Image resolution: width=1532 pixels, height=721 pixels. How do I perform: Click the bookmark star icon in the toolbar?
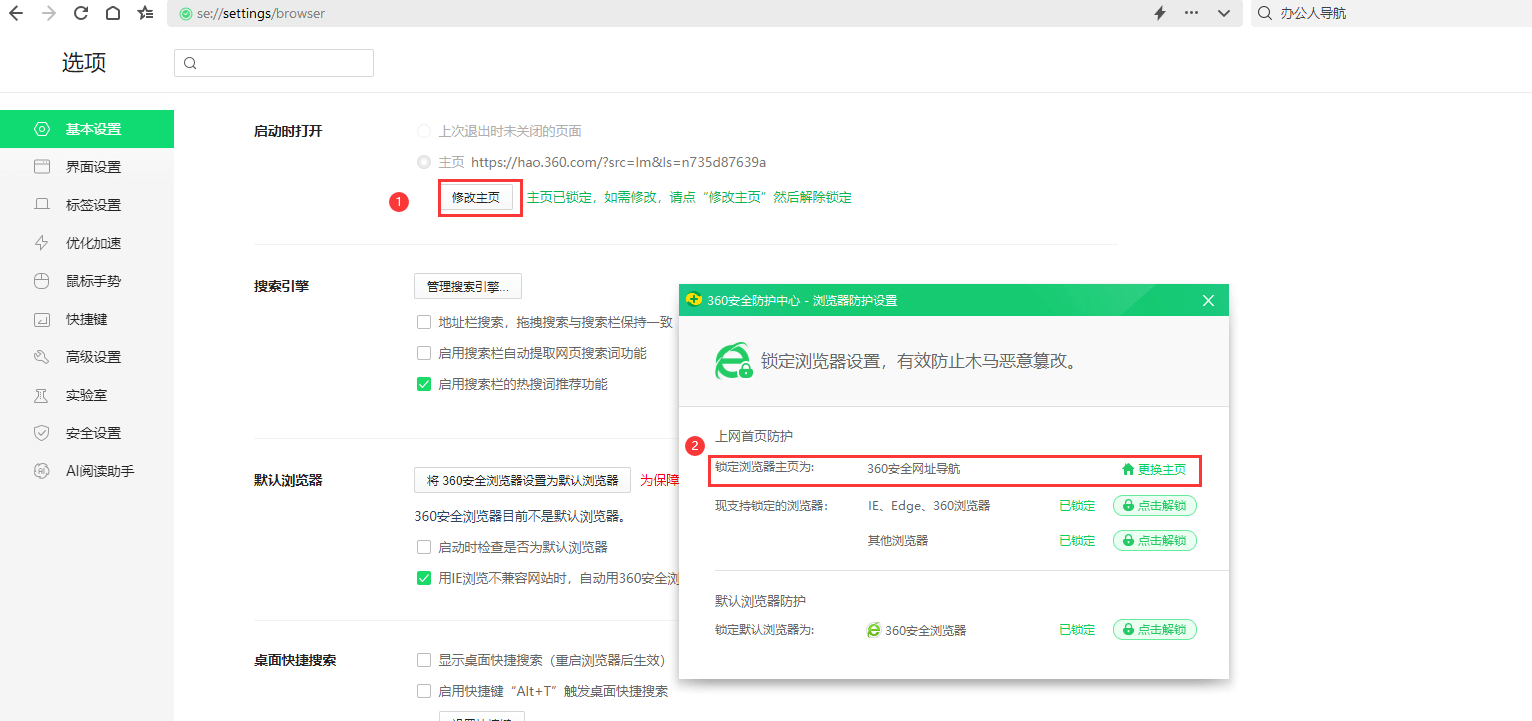pos(145,13)
